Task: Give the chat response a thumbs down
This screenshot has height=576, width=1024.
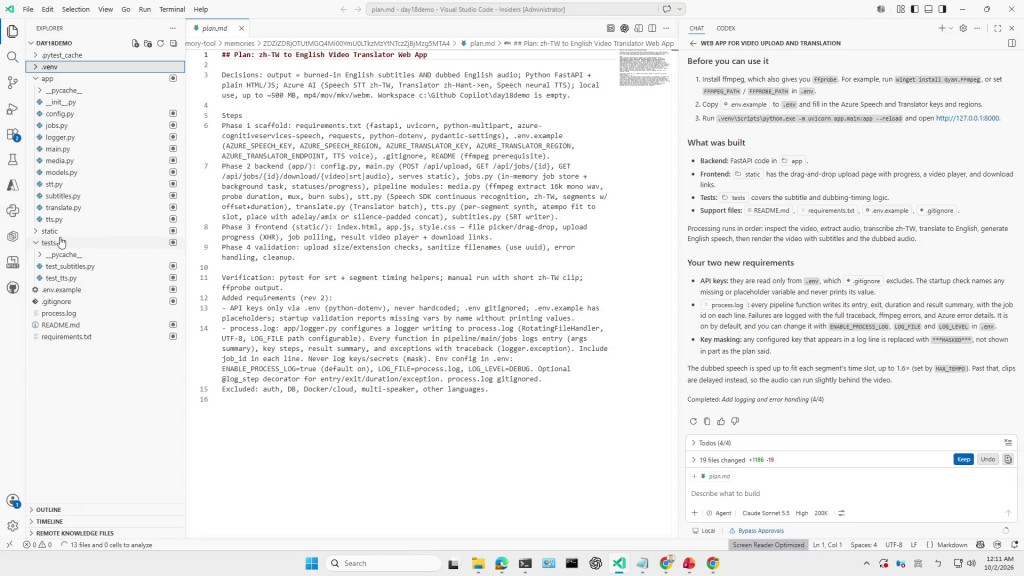Action: click(735, 422)
